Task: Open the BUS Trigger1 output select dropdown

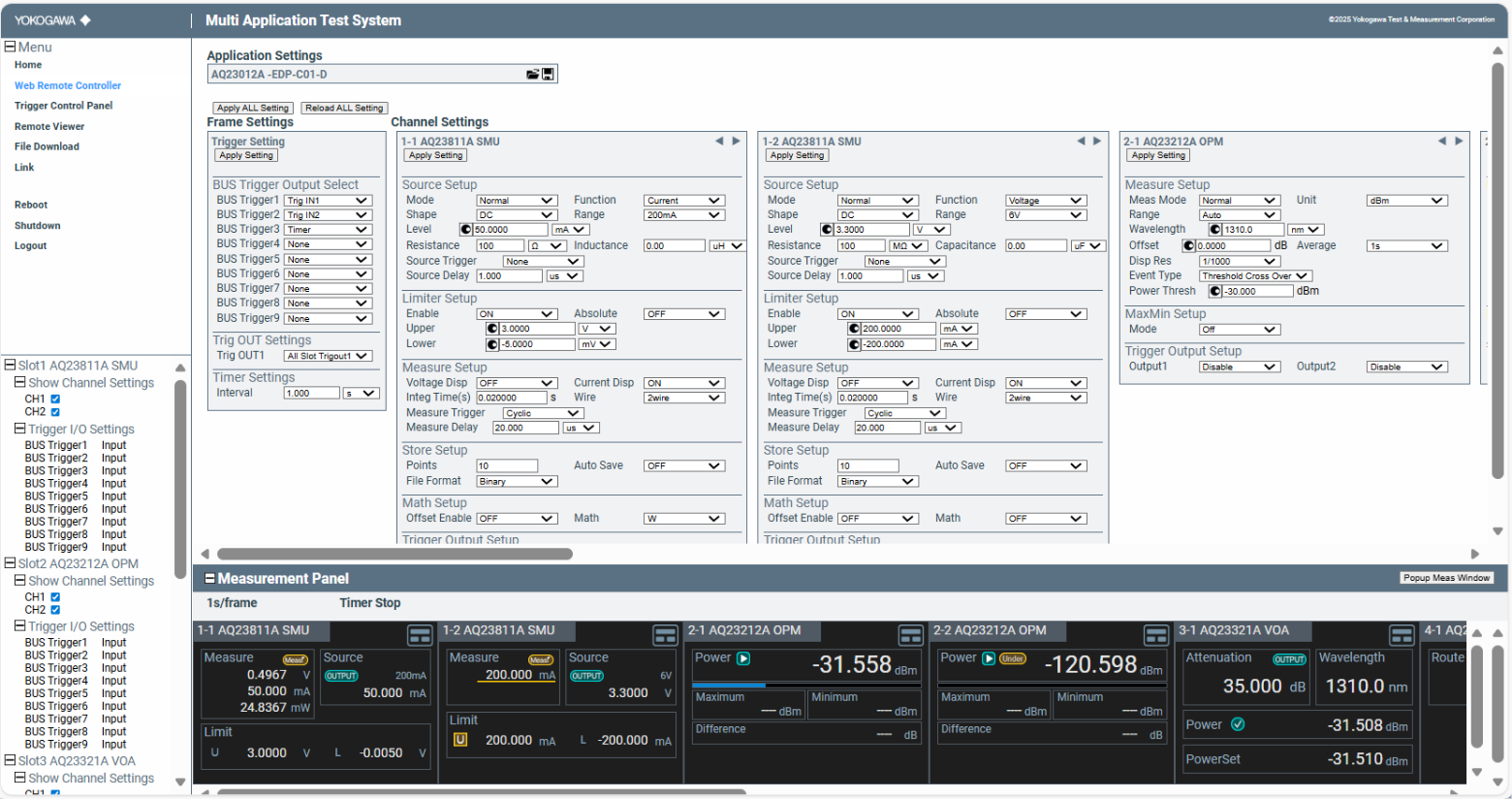Action: pos(328,201)
